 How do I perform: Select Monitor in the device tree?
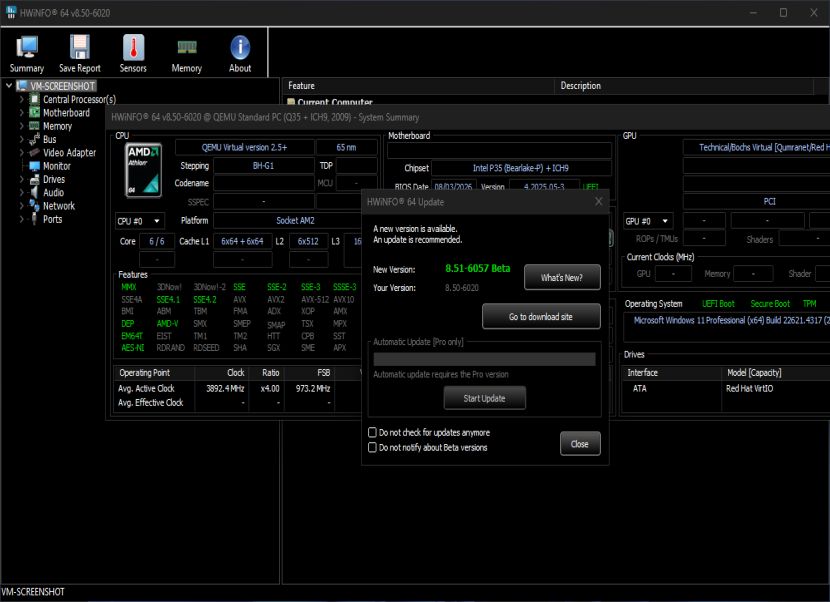click(x=57, y=166)
